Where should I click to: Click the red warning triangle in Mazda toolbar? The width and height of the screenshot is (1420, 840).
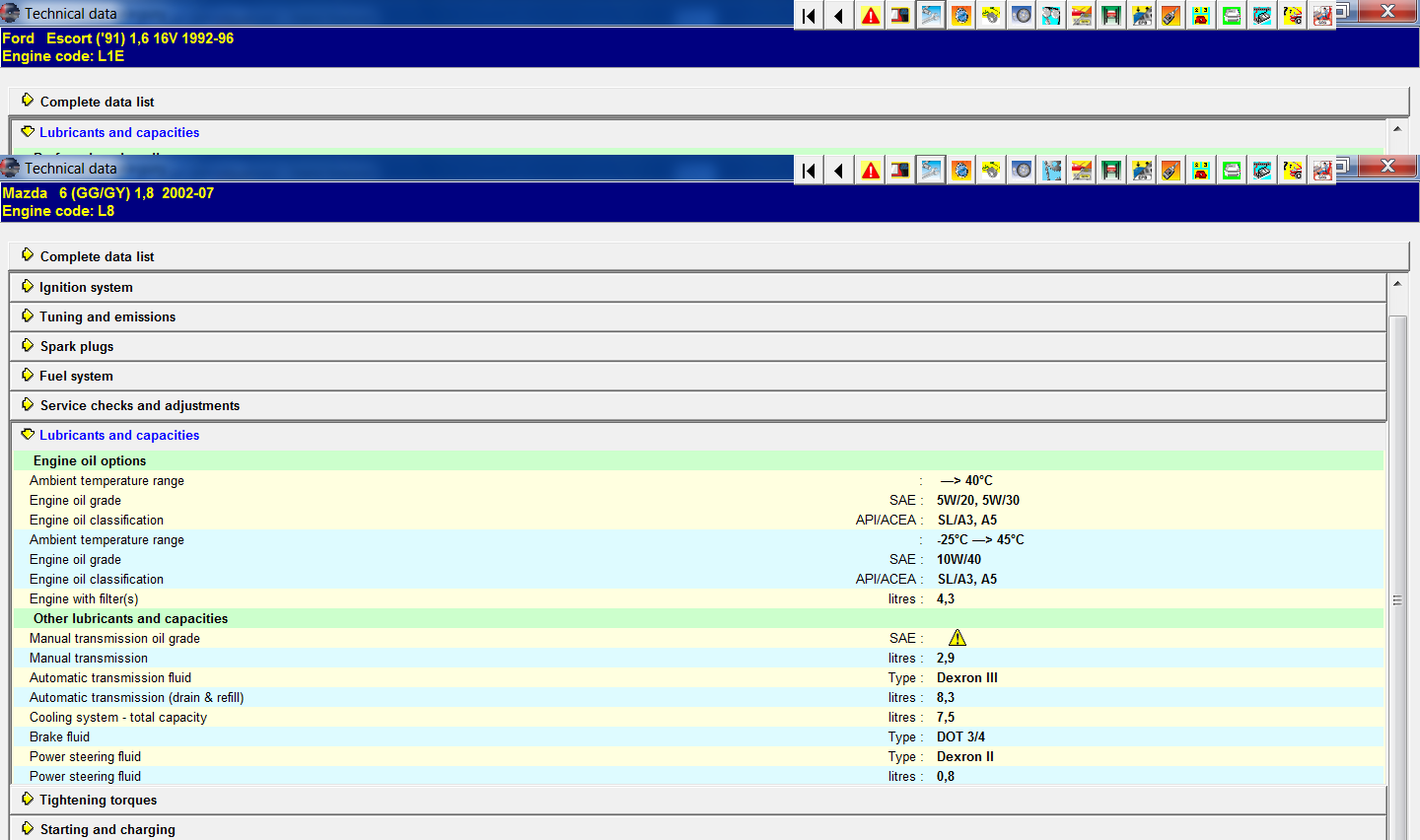[871, 171]
